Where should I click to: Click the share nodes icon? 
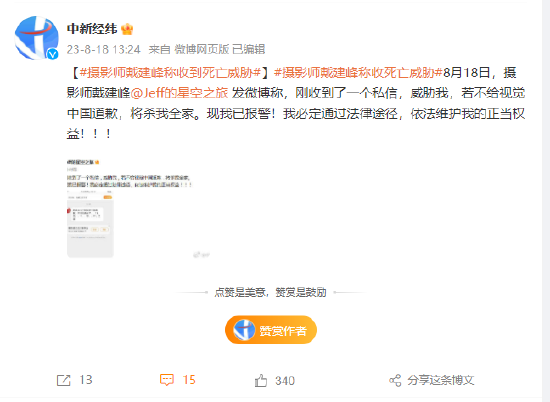[395, 380]
